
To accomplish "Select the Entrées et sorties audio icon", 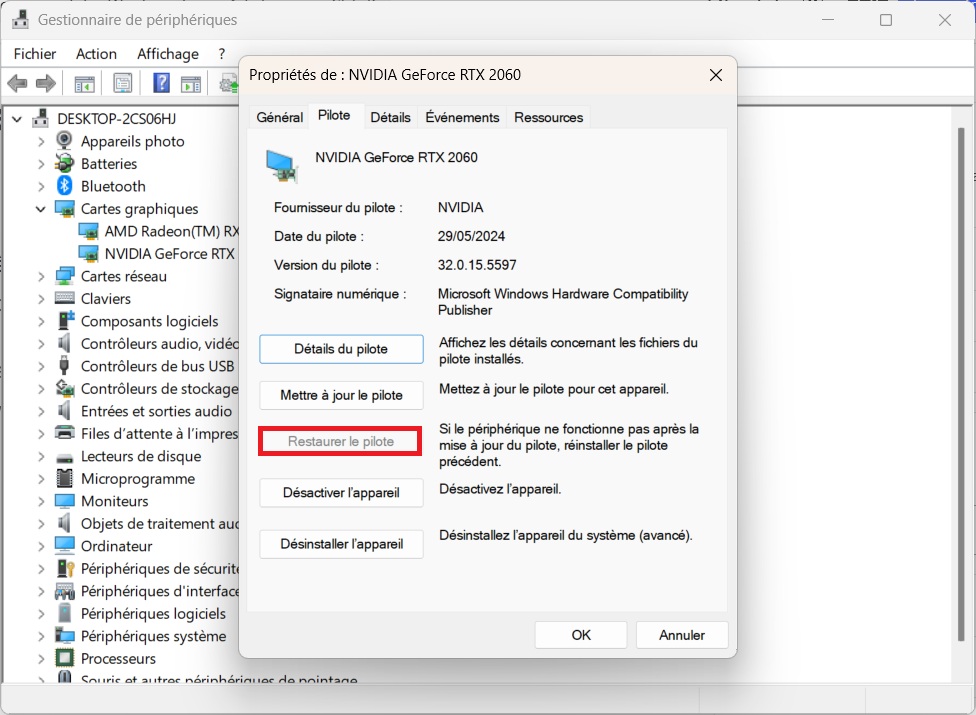I will tap(63, 411).
